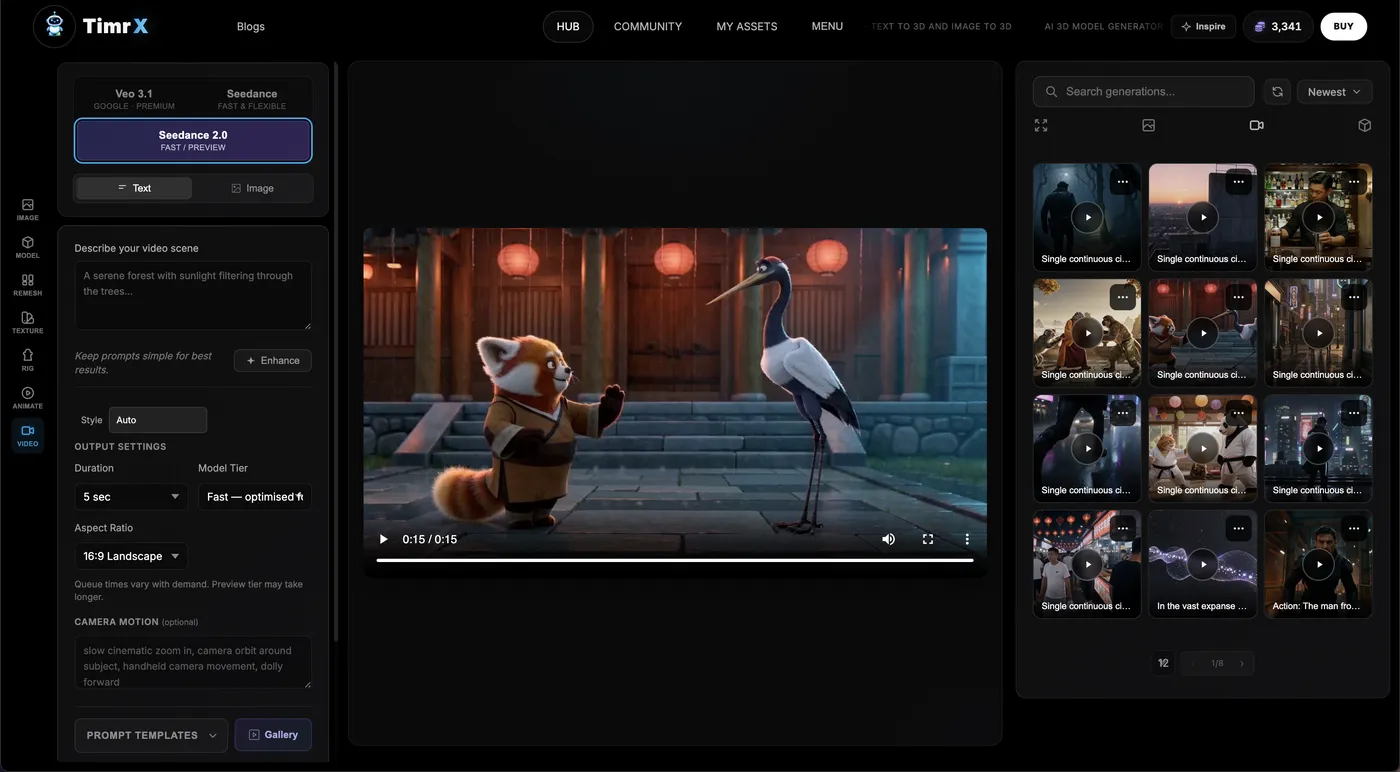Enter fullscreen mode on the video player
Viewport: 1400px width, 772px height.
pyautogui.click(x=928, y=539)
